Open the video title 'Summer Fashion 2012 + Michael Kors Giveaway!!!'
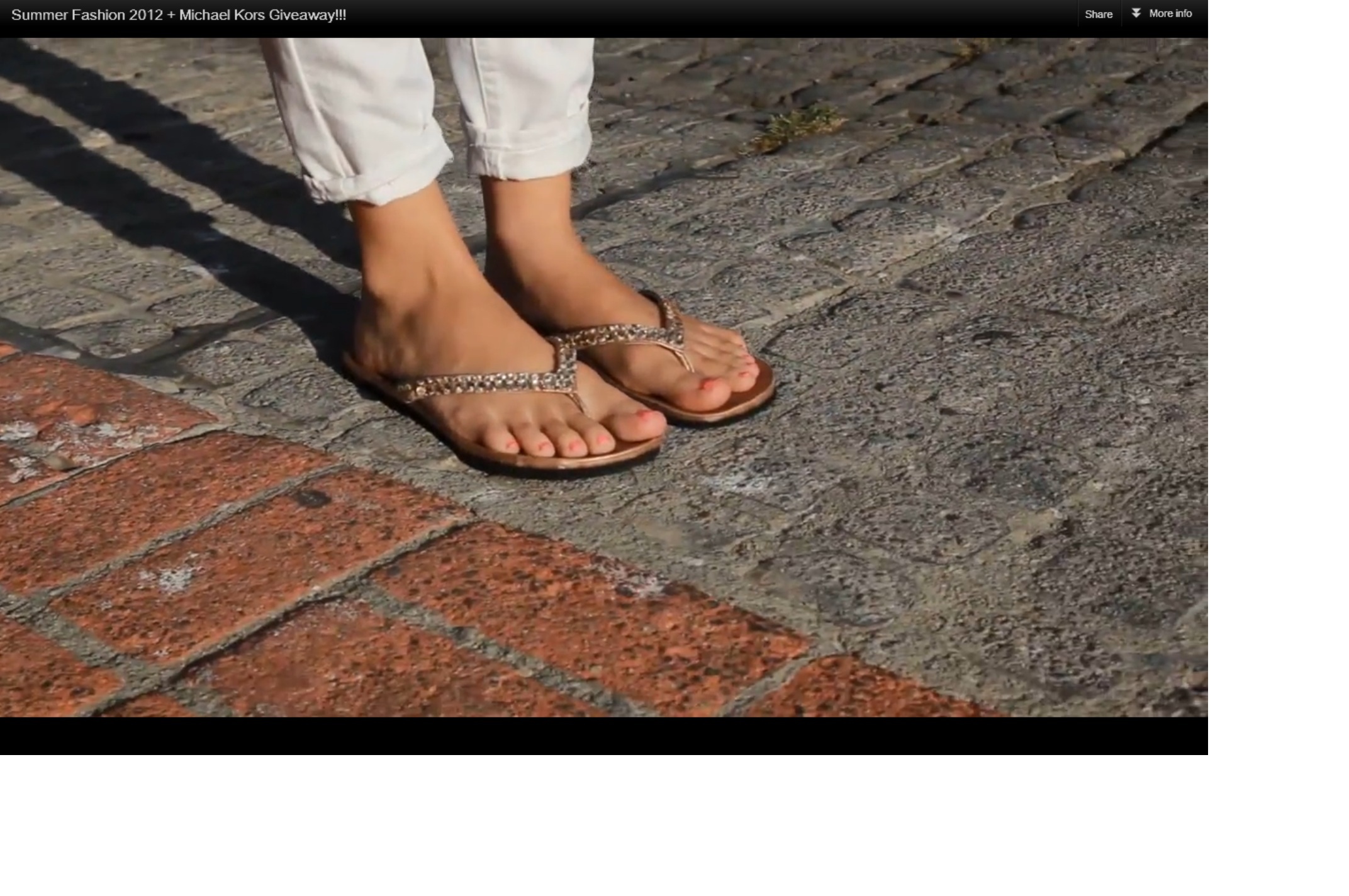This screenshot has width=1349, height=896. coord(179,14)
